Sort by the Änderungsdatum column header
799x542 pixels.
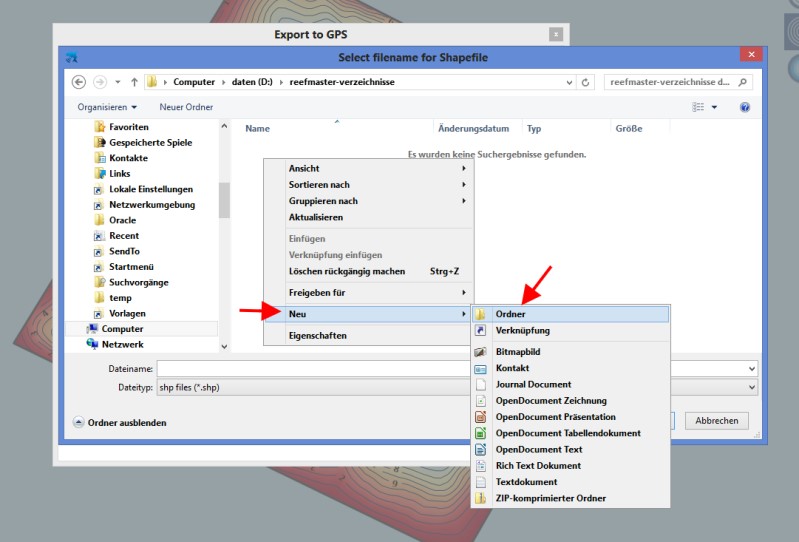click(x=473, y=128)
